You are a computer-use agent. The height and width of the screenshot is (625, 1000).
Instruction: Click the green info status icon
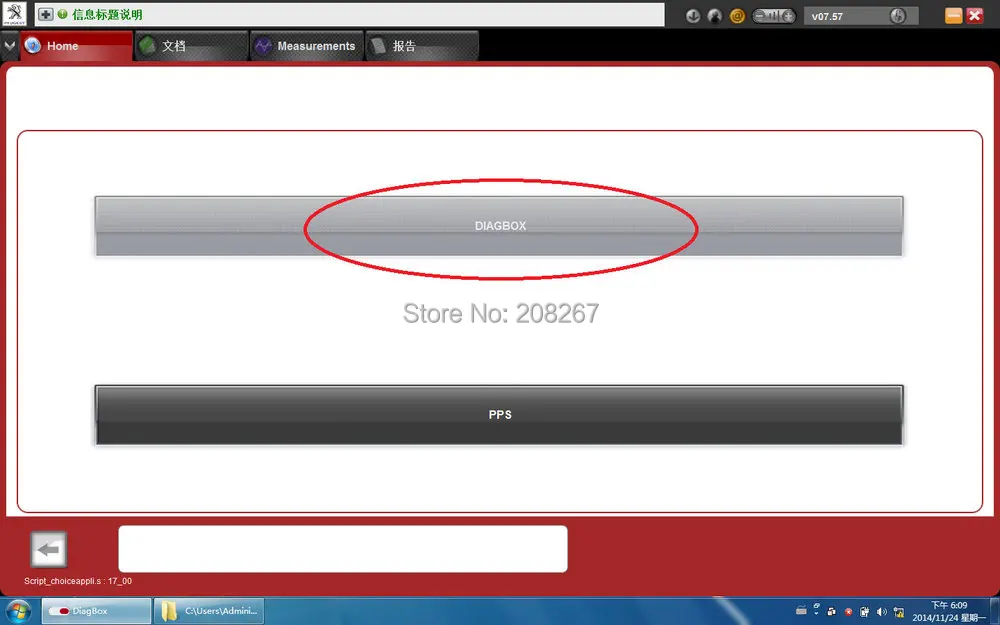(62, 13)
